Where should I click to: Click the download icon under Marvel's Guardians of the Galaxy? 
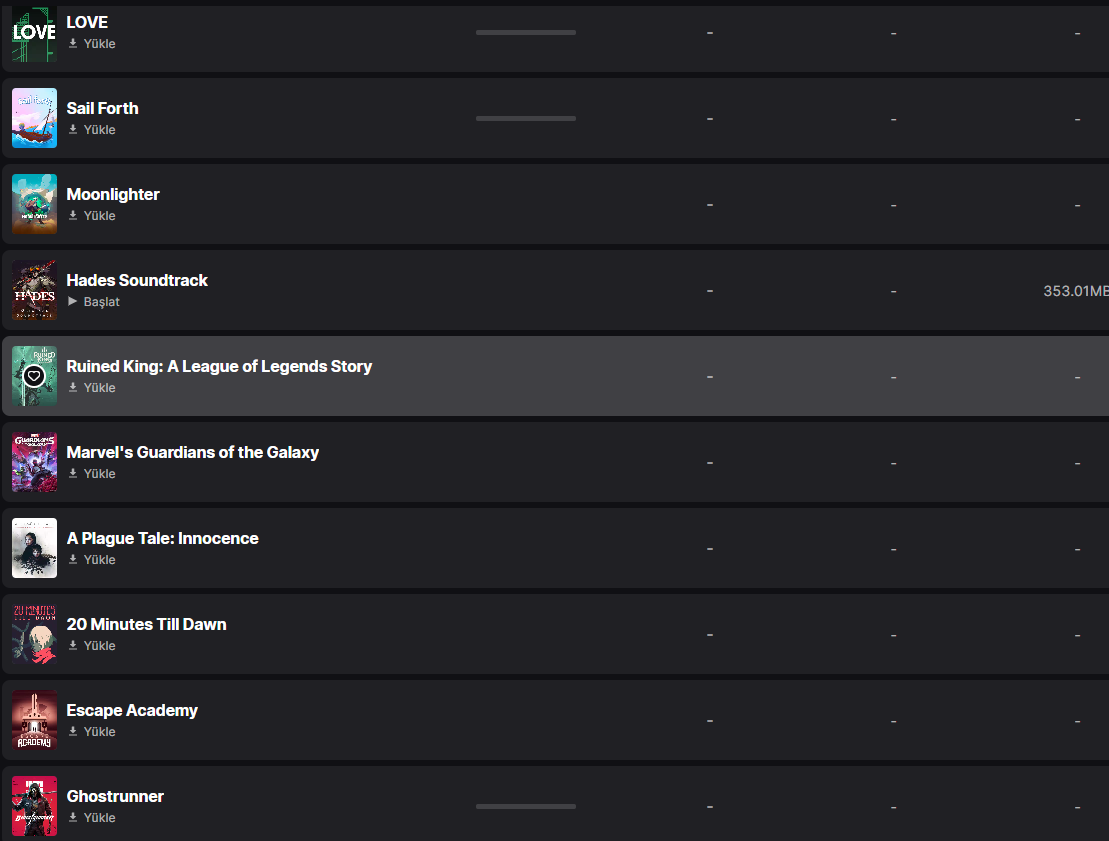coord(73,474)
